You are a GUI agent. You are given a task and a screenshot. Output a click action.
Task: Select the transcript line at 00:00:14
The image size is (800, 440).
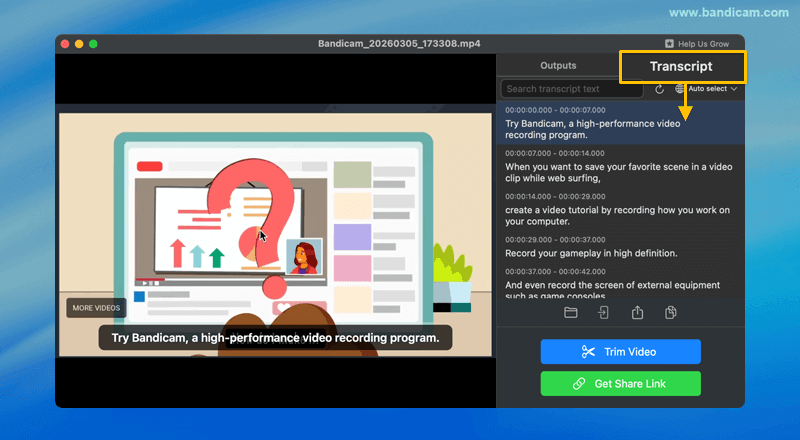[x=620, y=208]
